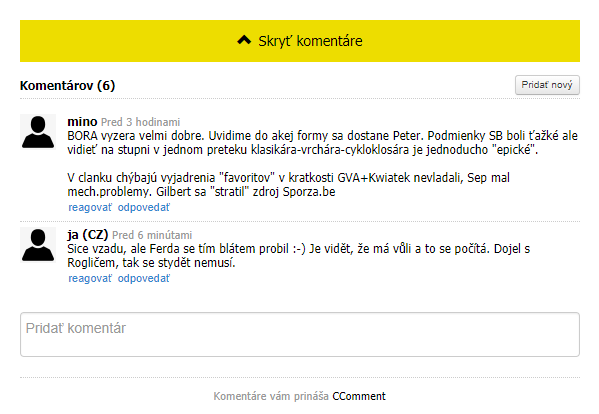Screen dimensions: 599x414
Task: Click the Komentáre vám prináša footer text
Action: [x=271, y=396]
